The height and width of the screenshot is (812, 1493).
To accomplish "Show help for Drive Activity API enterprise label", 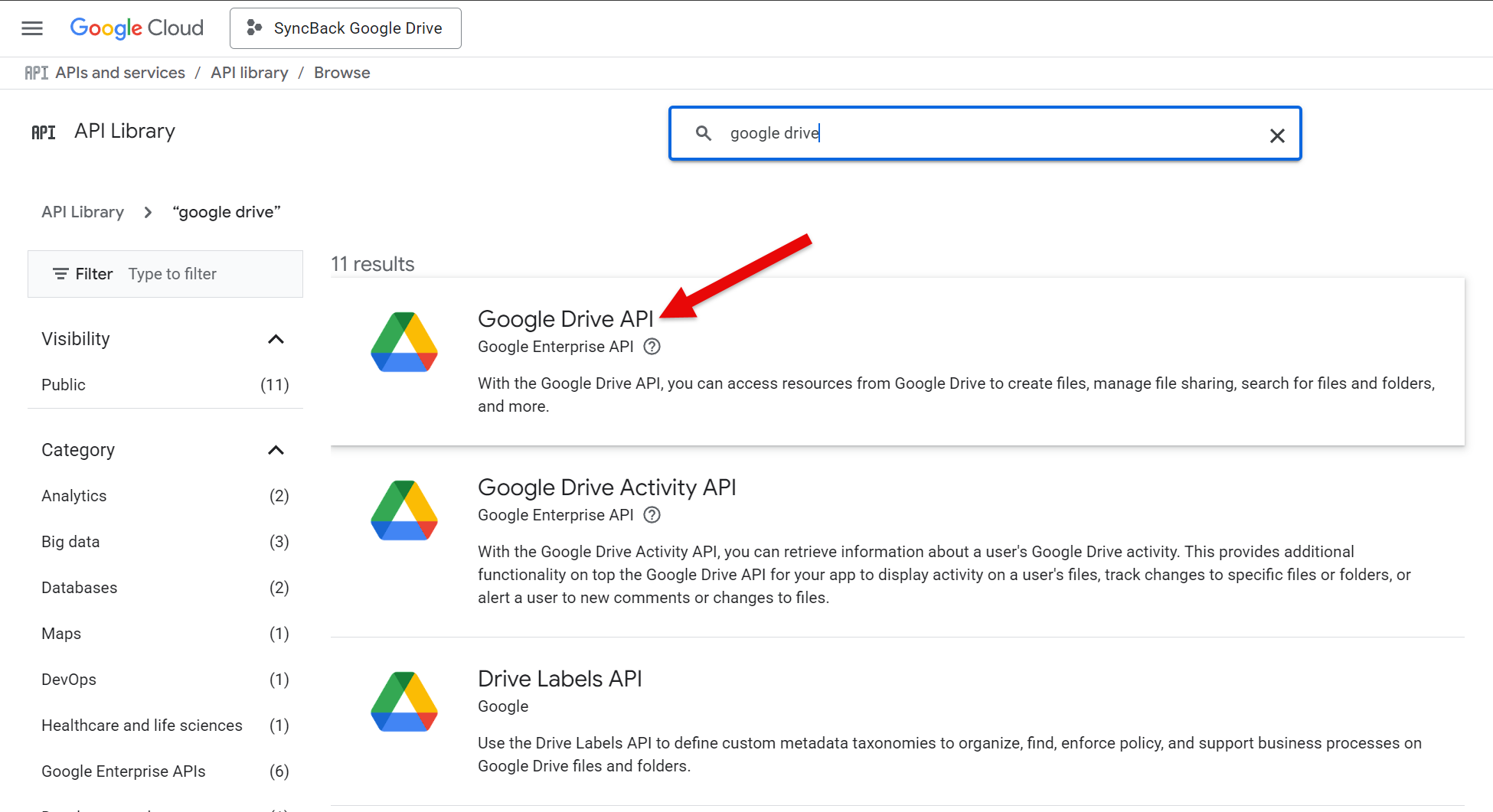I will [652, 515].
